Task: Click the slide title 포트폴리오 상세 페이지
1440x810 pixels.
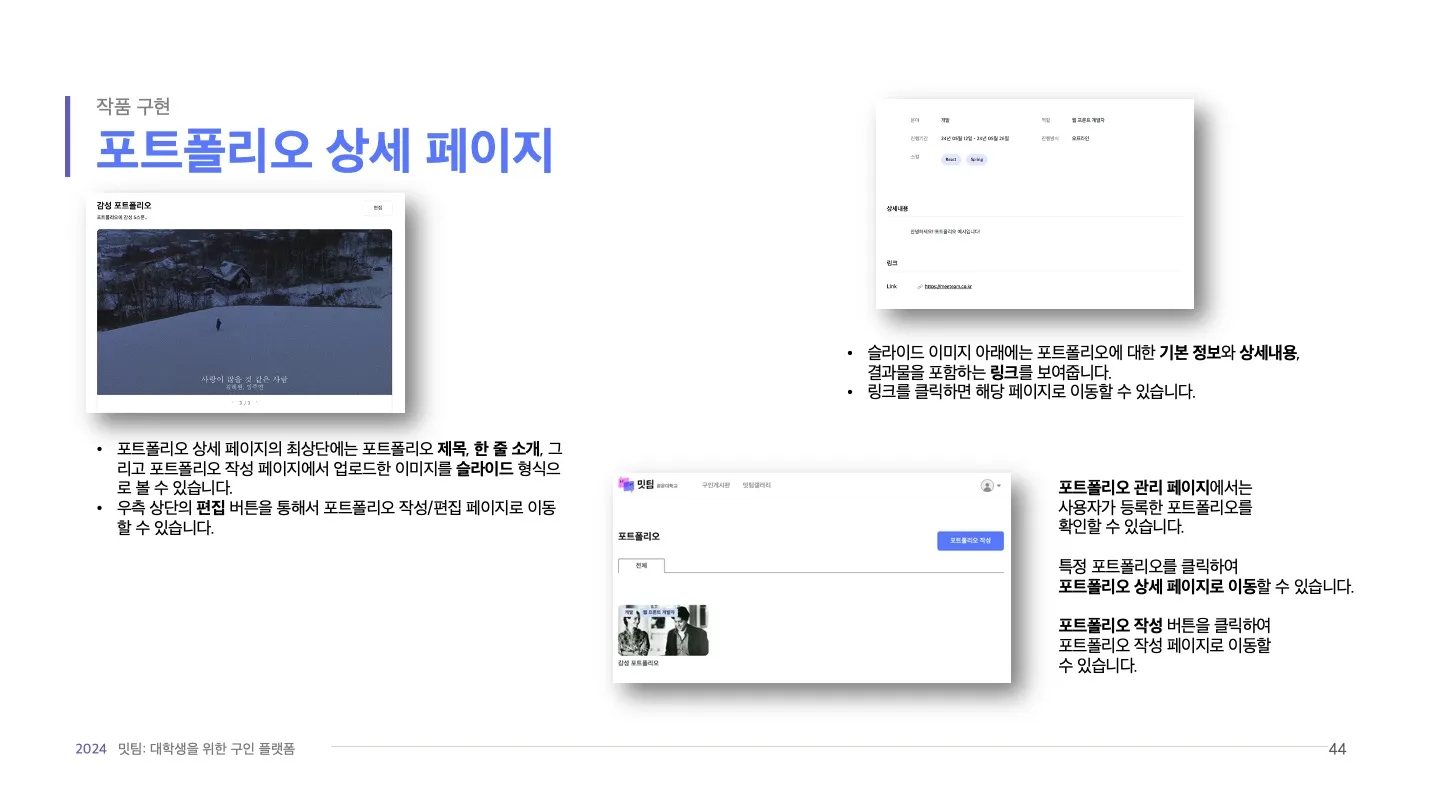Action: click(x=324, y=150)
